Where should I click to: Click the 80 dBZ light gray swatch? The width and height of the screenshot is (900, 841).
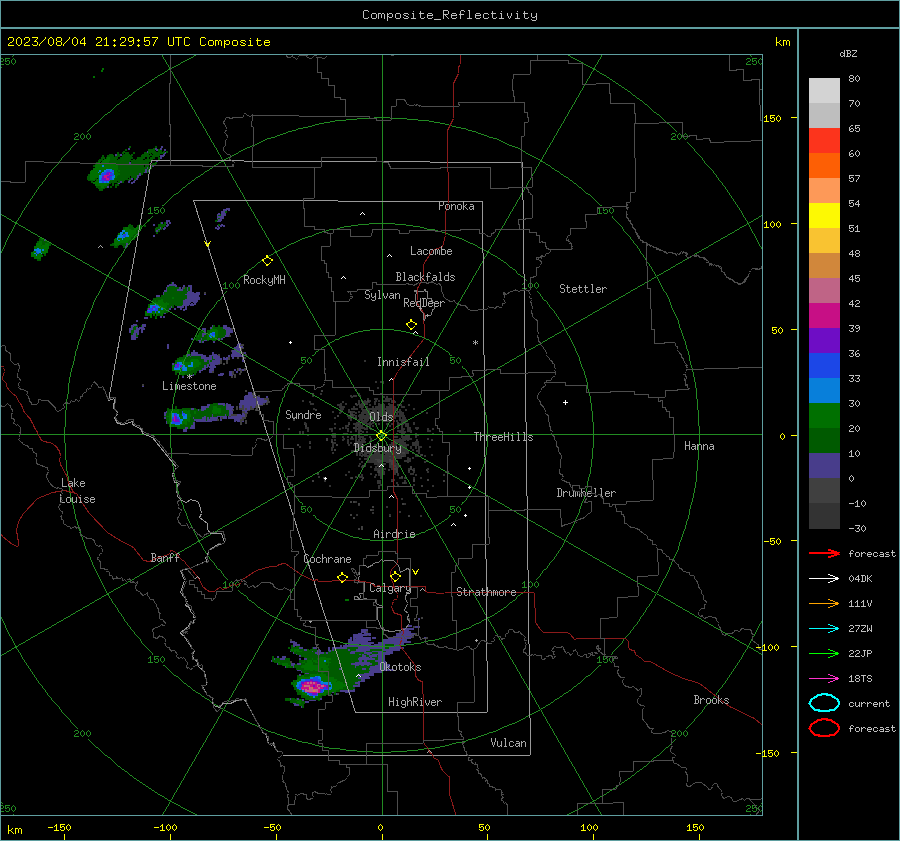[x=824, y=90]
